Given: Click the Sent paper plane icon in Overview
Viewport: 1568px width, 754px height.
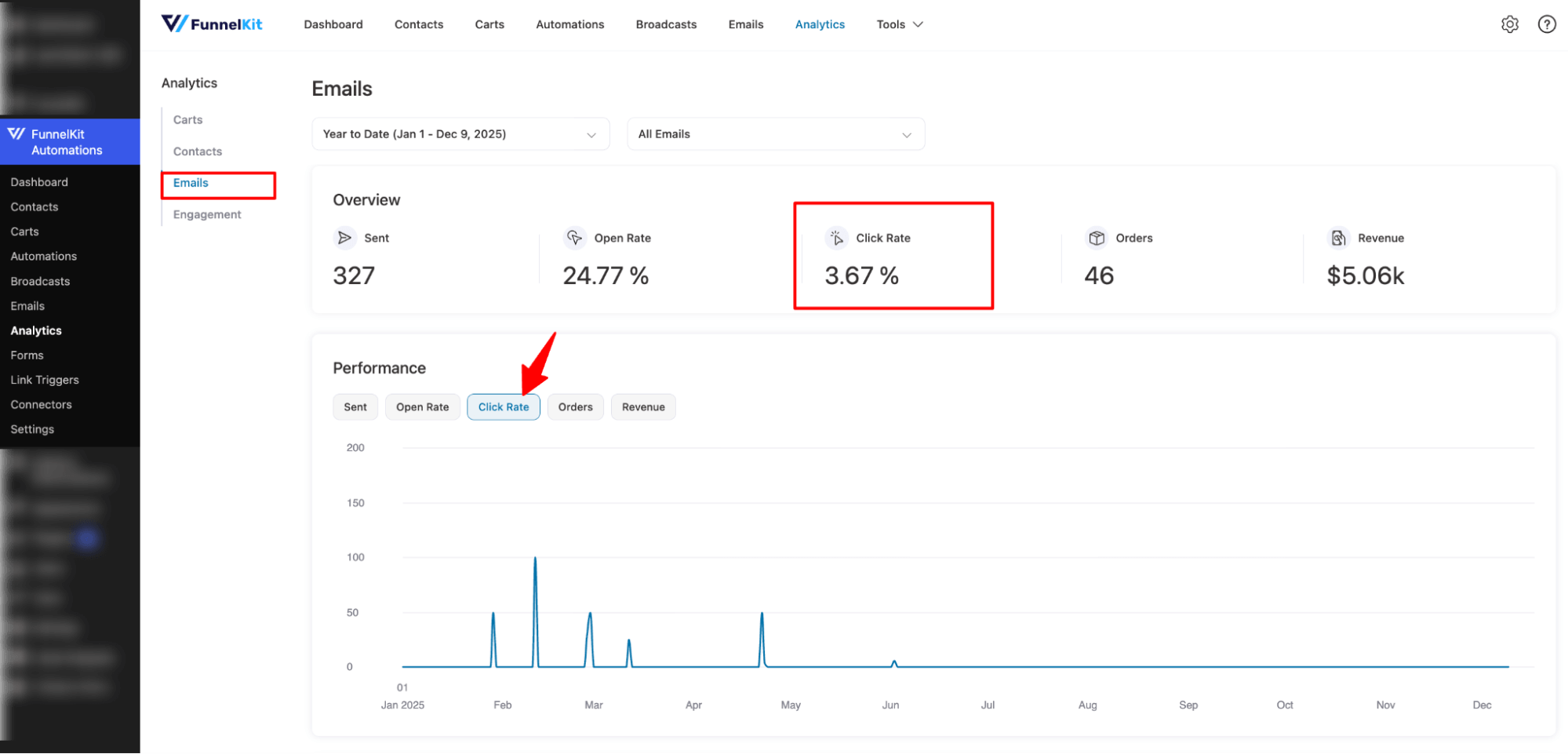Looking at the screenshot, I should 344,238.
